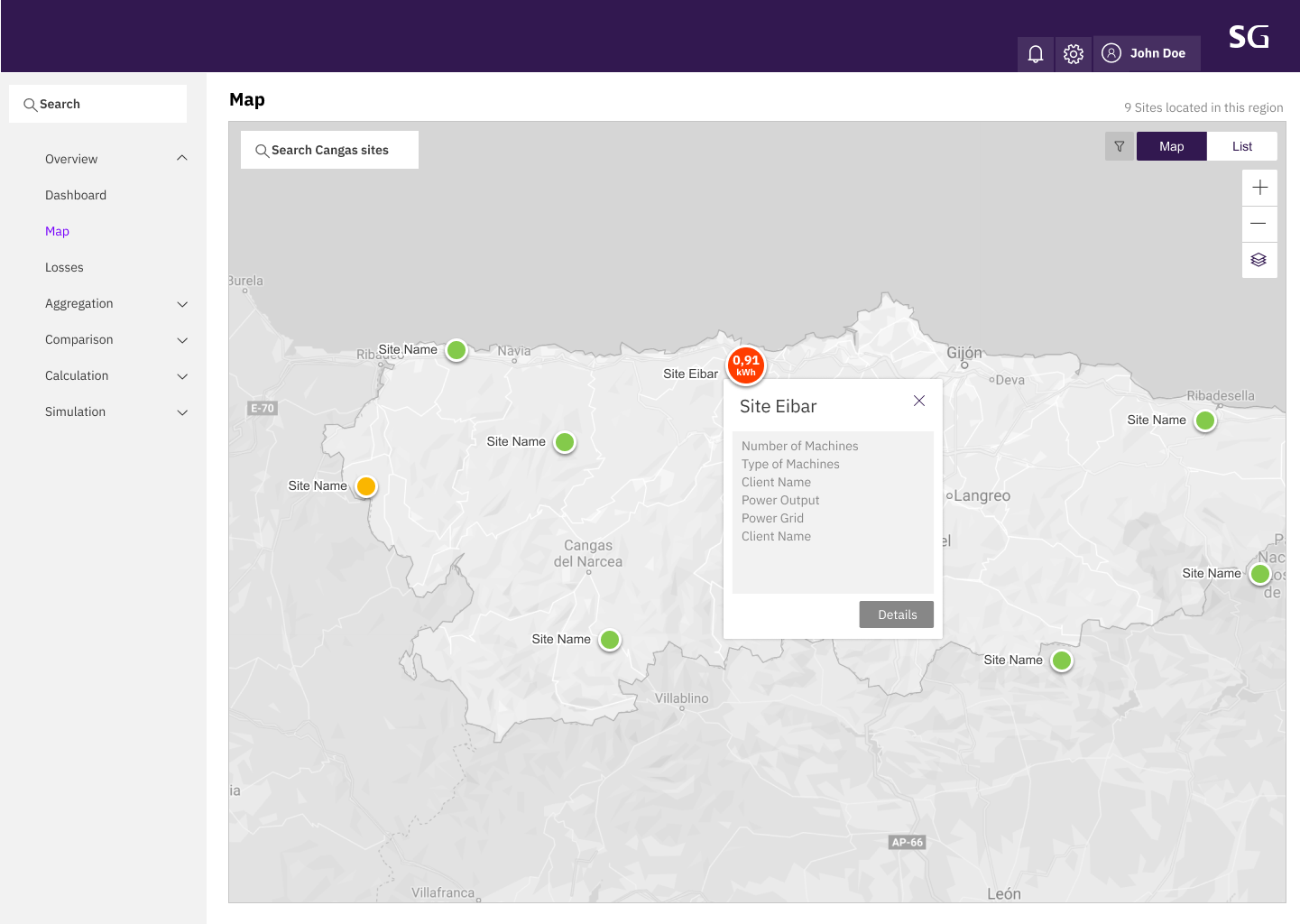This screenshot has width=1300, height=924.
Task: Select the orange site marker
Action: (x=366, y=486)
